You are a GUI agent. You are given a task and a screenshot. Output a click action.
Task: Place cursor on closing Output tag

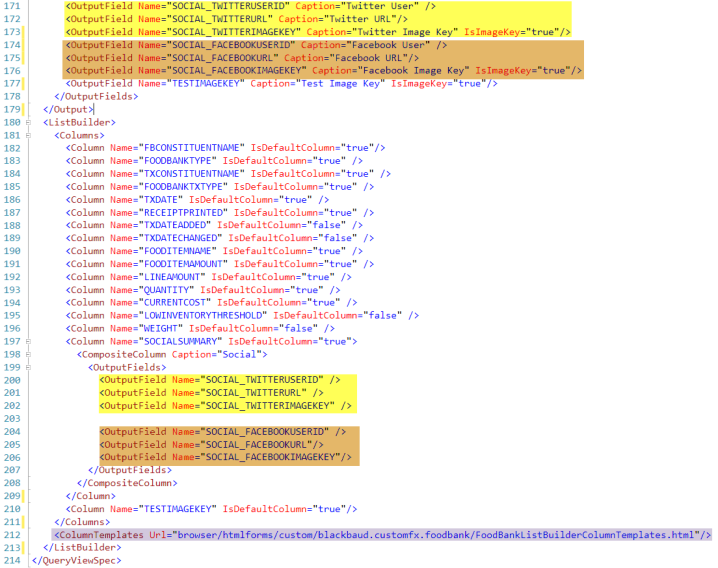(x=68, y=109)
